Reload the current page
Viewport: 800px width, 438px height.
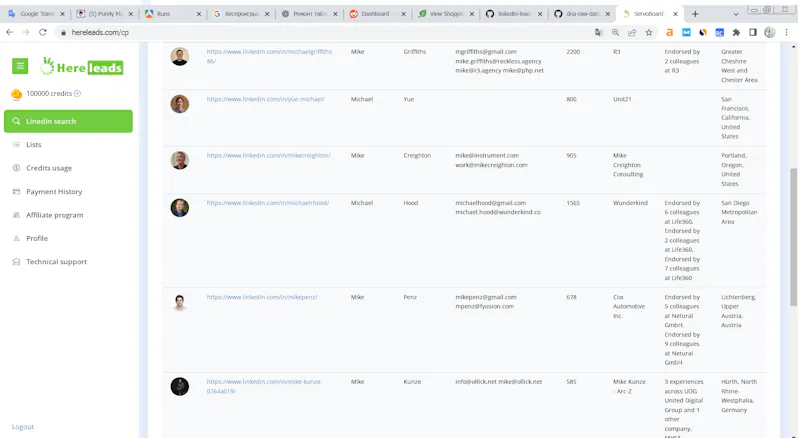point(43,32)
